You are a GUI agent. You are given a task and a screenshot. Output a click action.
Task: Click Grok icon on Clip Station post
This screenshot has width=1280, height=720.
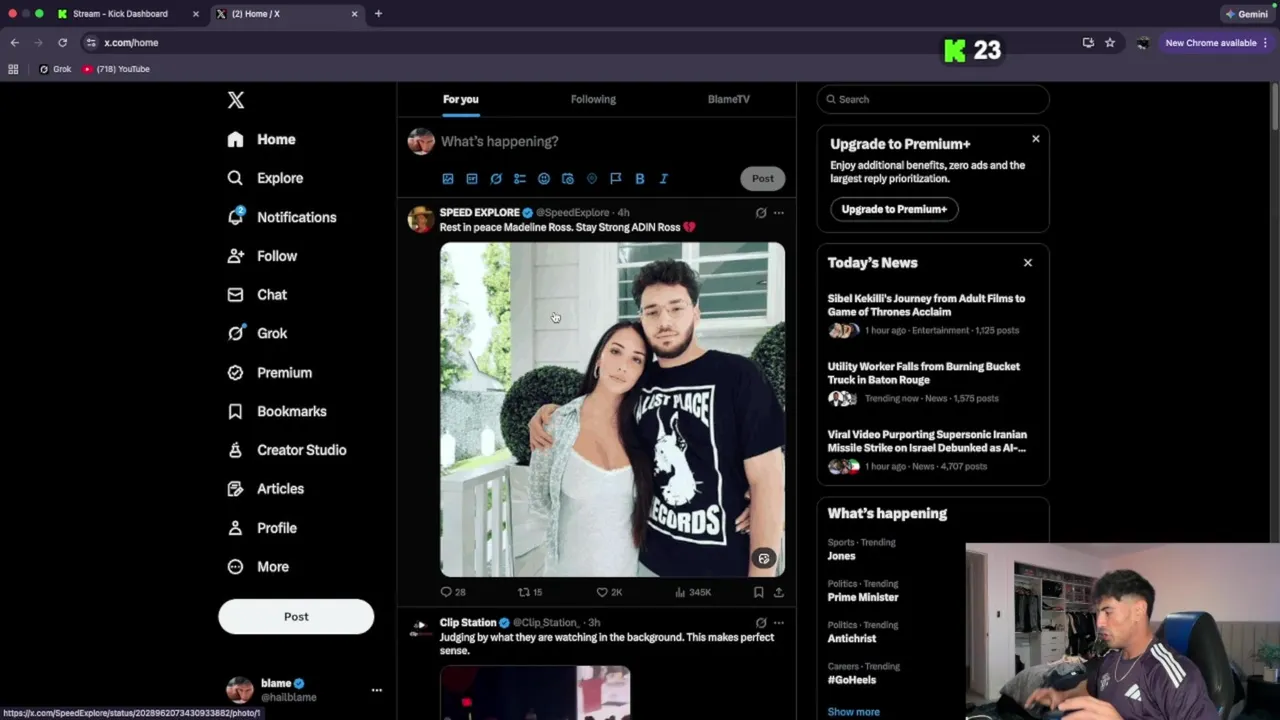tap(761, 623)
